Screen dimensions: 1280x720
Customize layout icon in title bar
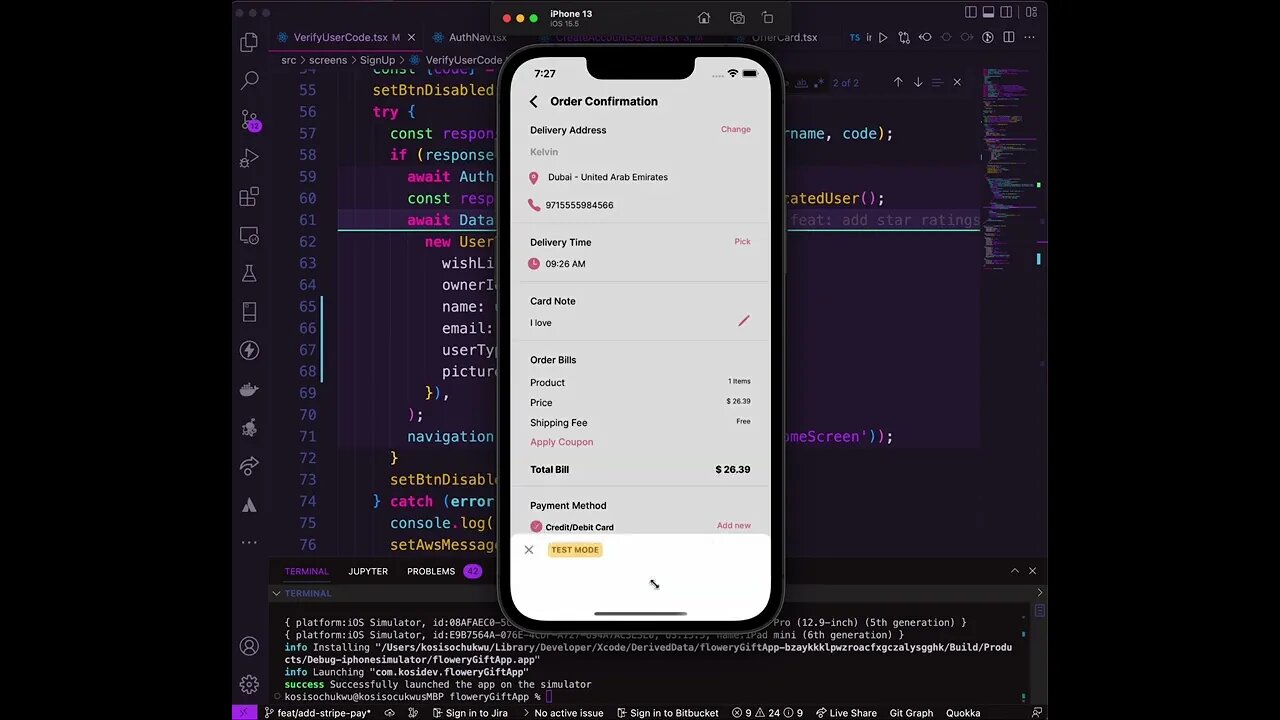1031,12
